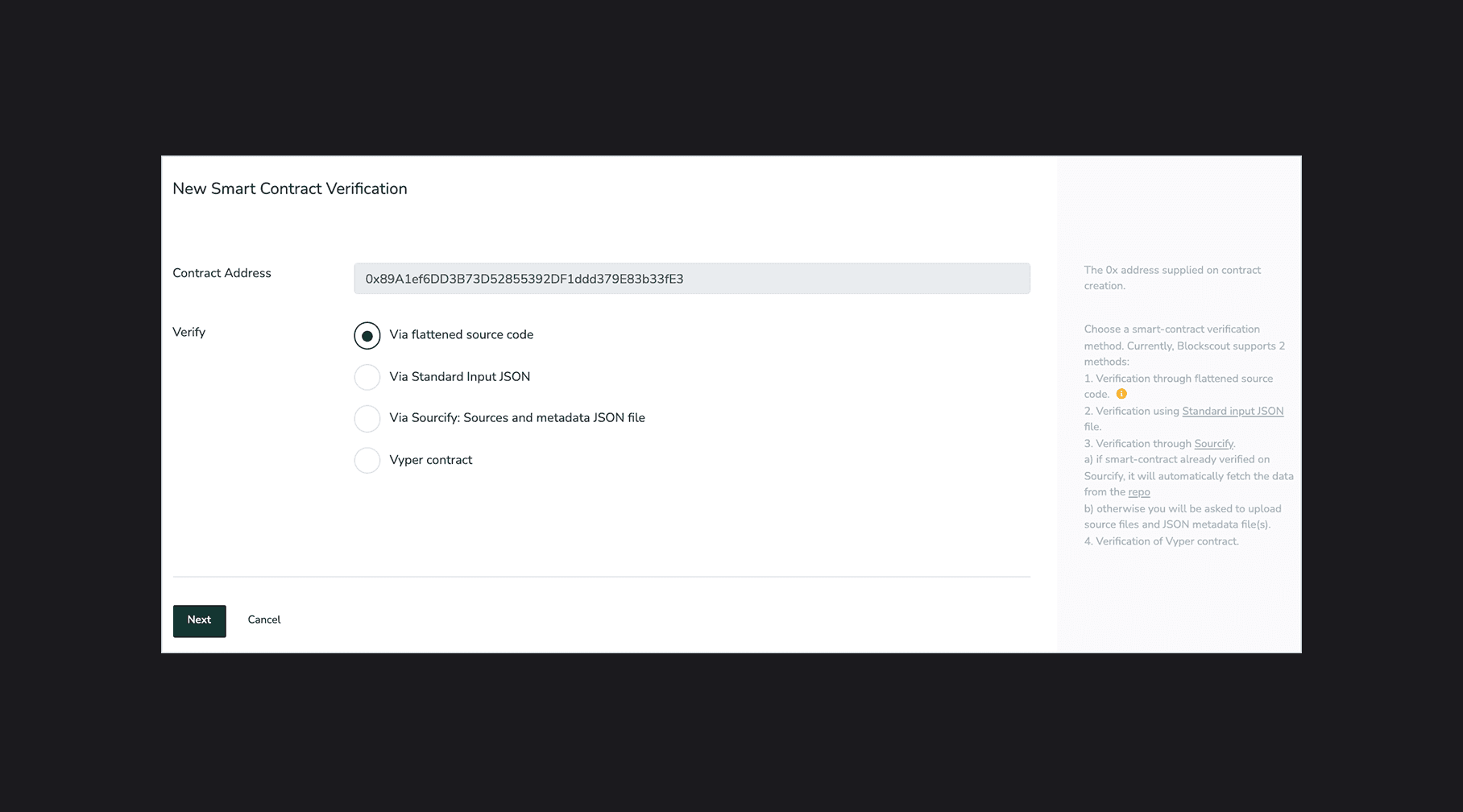Click the '0x address supplied on contract creation' hint
The image size is (1463, 812).
click(1171, 278)
